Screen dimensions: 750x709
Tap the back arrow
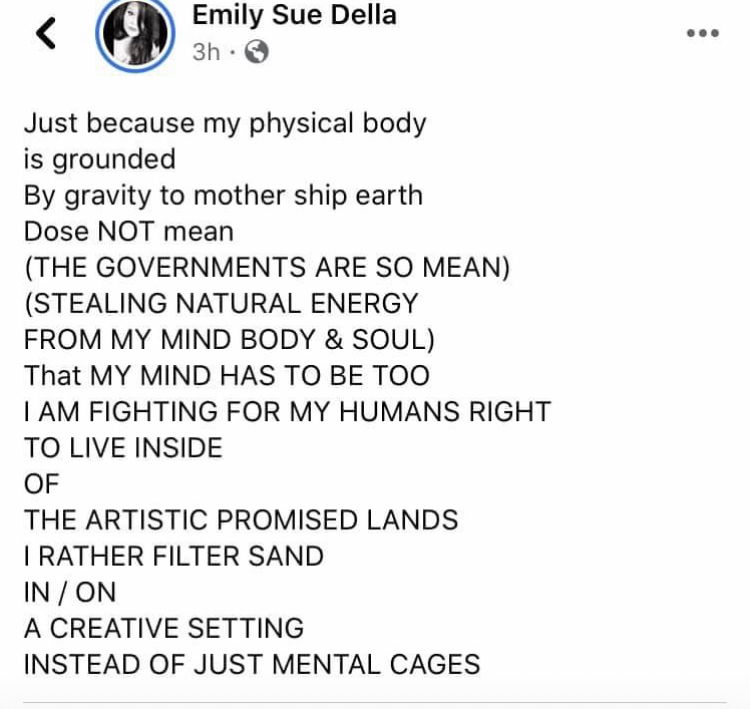46,34
